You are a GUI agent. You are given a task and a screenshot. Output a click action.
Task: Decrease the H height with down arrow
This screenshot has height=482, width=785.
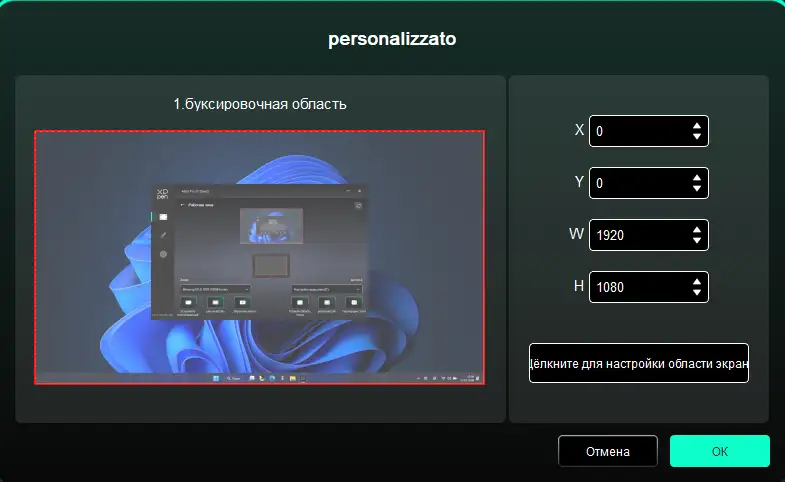coord(696,293)
